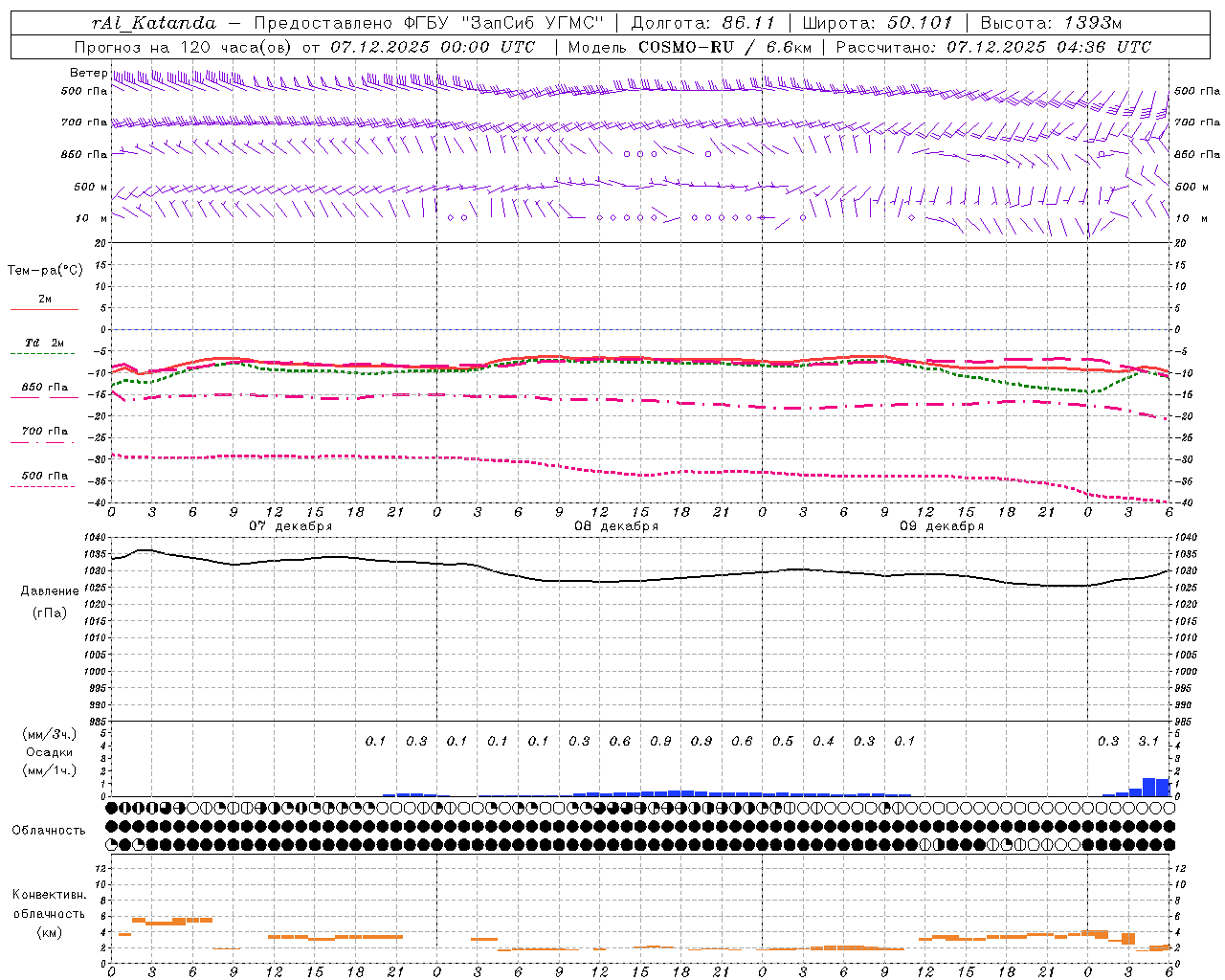Click the '500 м' label left of wind panel
This screenshot has width=1225, height=980.
click(91, 187)
